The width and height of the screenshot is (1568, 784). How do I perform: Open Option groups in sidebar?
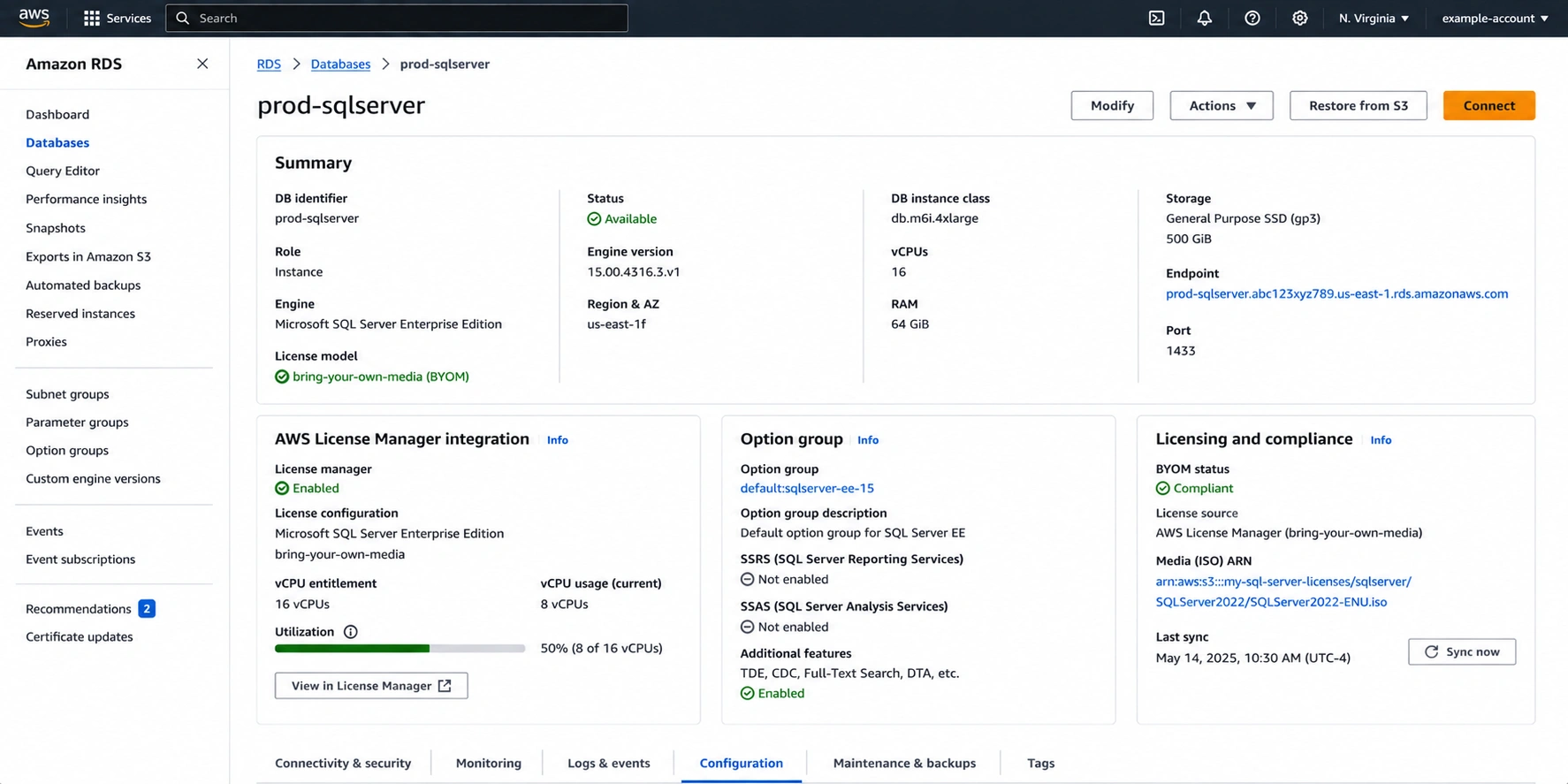coord(67,450)
